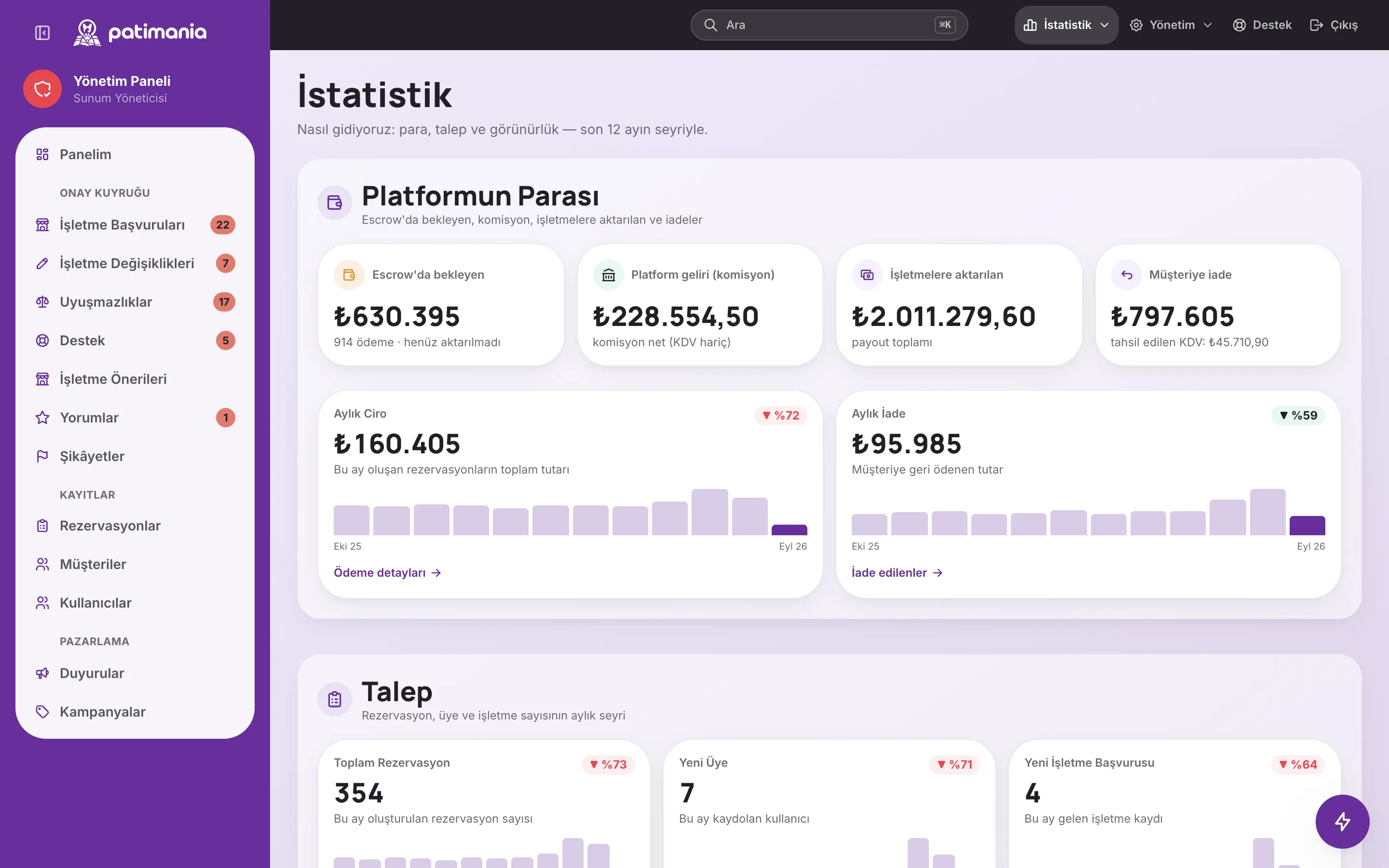Click the clipboard icon beside Rezervasyonlar
The width and height of the screenshot is (1389, 868).
point(42,526)
